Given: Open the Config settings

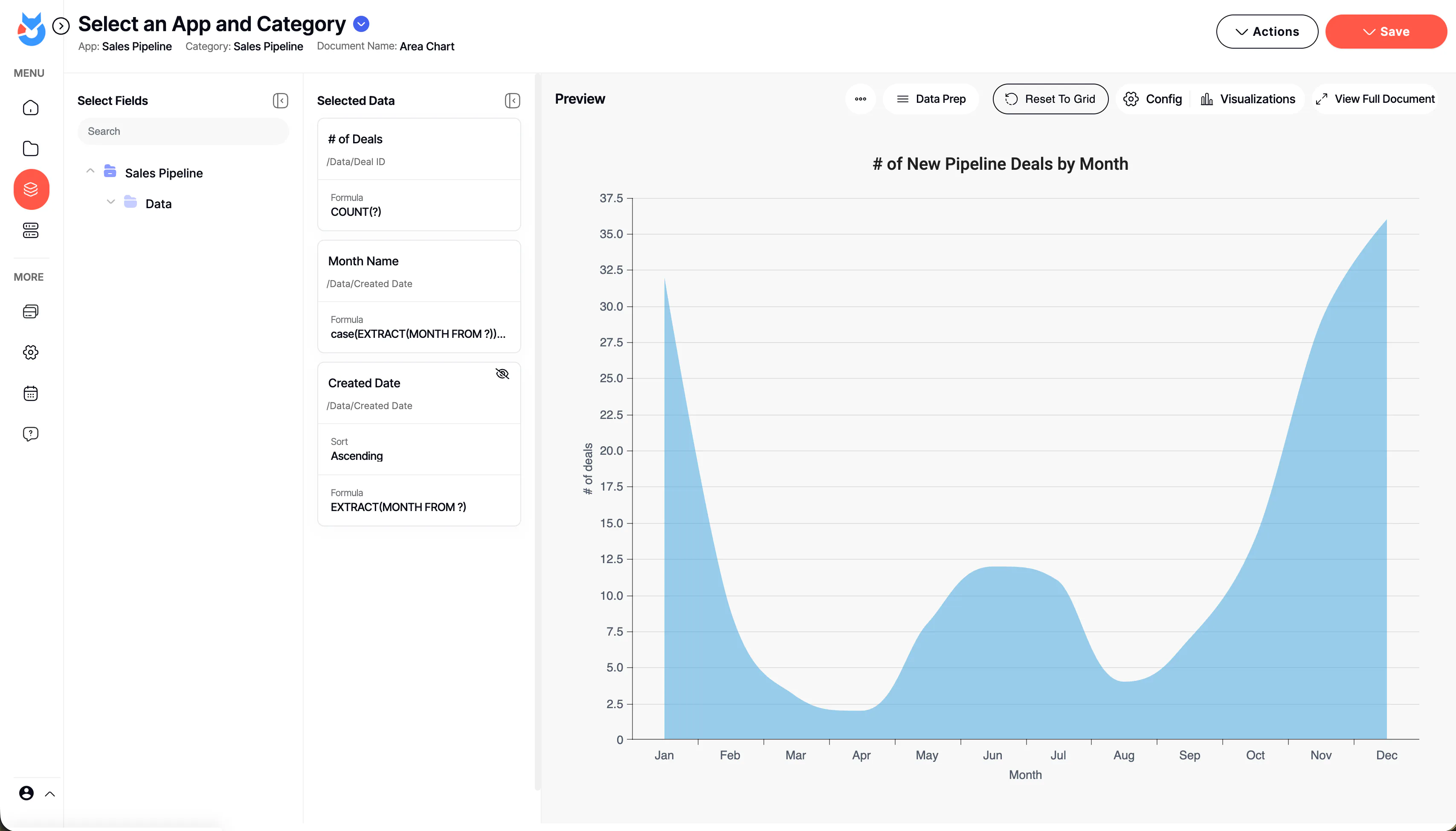Looking at the screenshot, I should (1152, 99).
